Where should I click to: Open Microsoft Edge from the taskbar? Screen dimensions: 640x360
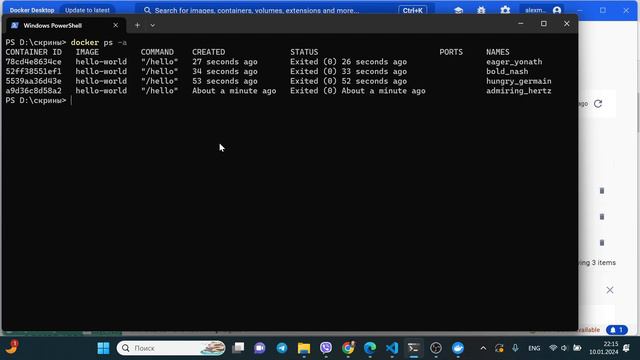[x=370, y=348]
